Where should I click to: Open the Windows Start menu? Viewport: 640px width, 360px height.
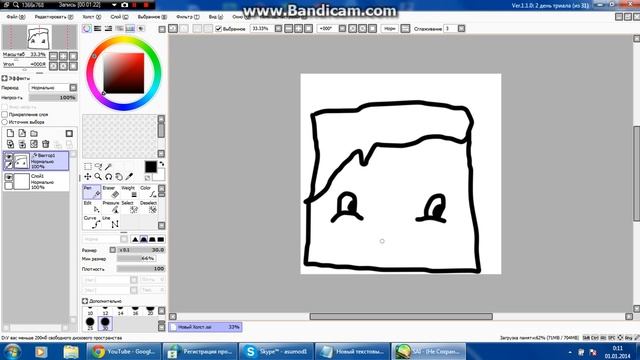[x=13, y=351]
